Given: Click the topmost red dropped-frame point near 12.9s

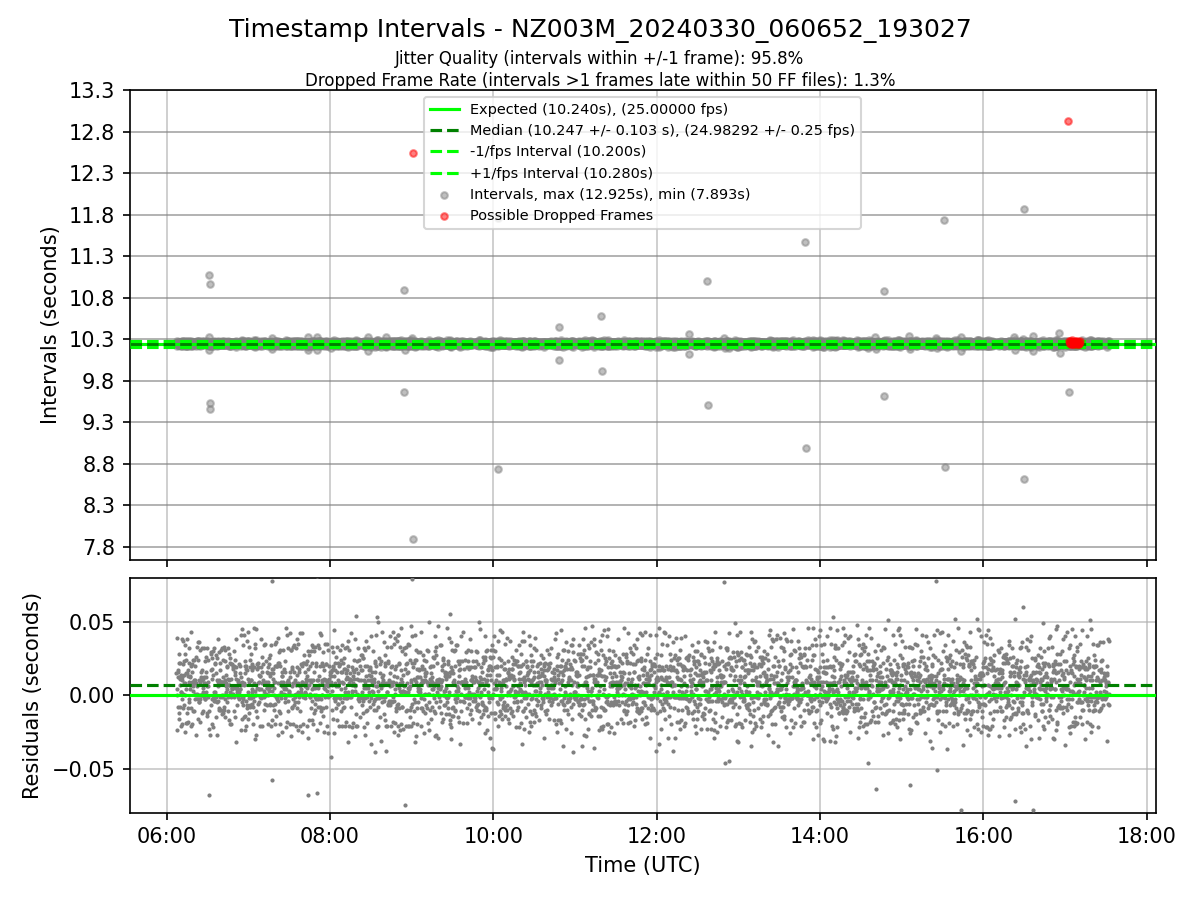Looking at the screenshot, I should [x=1068, y=121].
